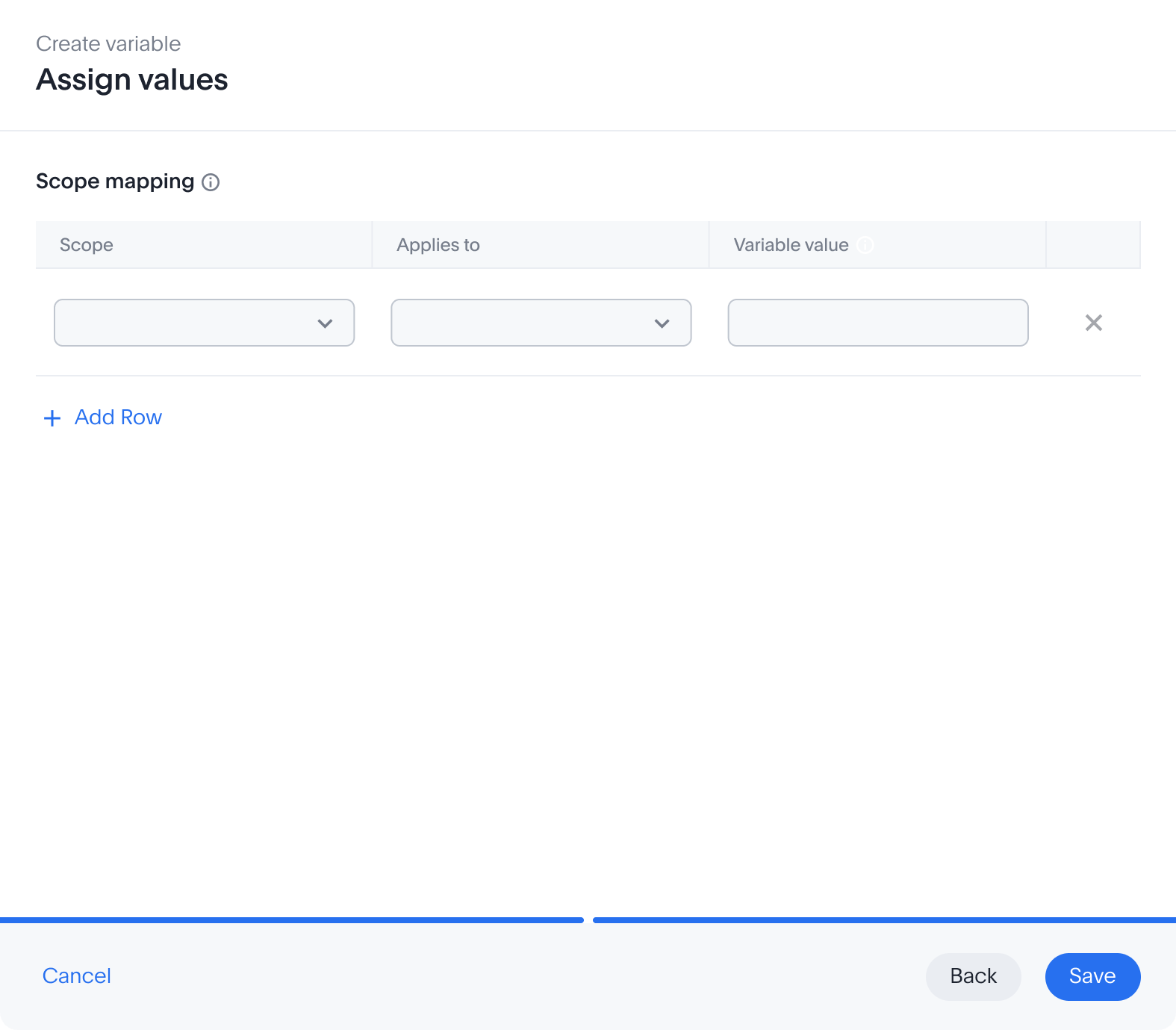The height and width of the screenshot is (1030, 1176).
Task: Click the Add Row link
Action: 102,418
